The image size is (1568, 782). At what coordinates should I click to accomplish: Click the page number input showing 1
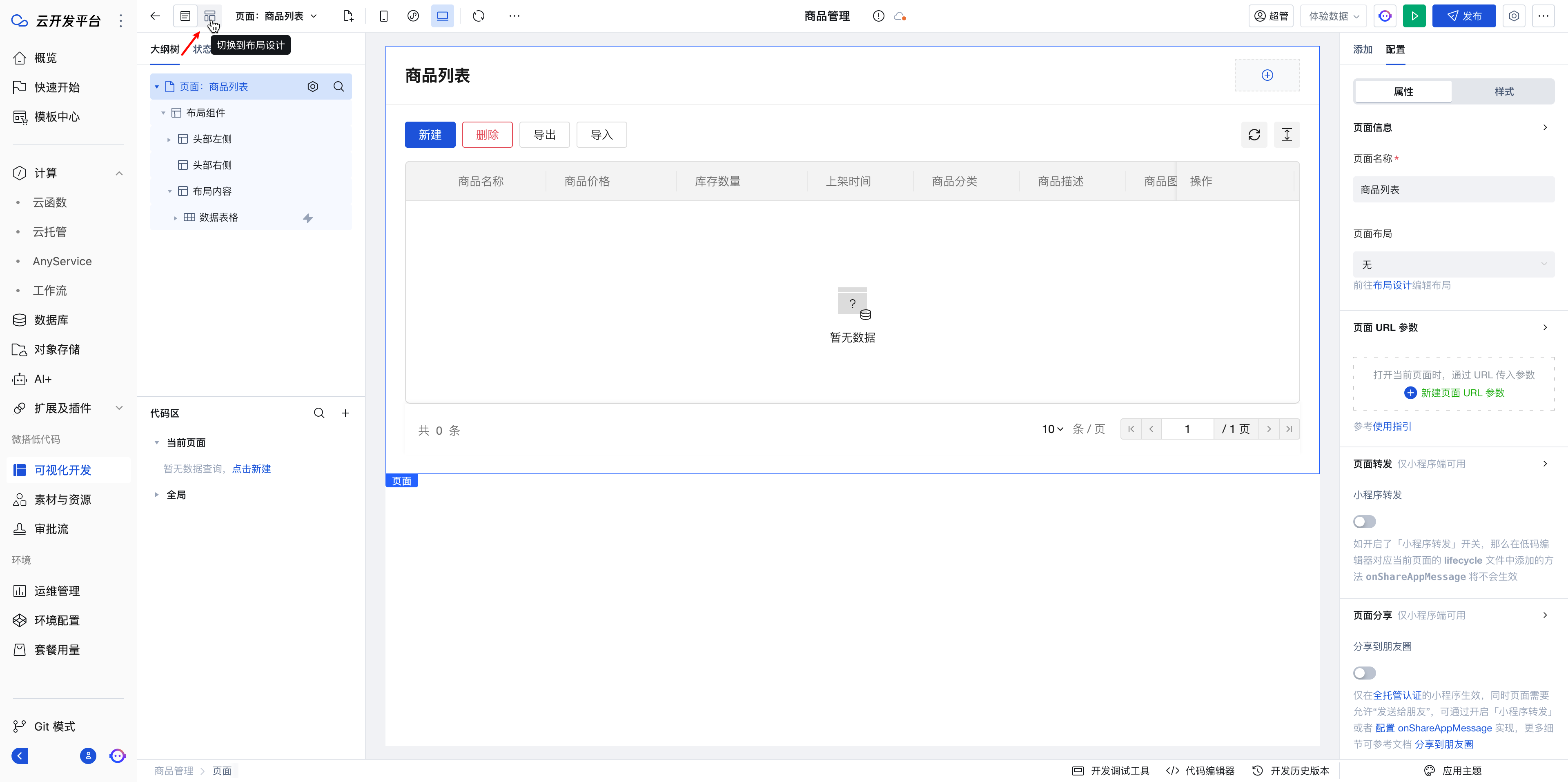(x=1187, y=429)
